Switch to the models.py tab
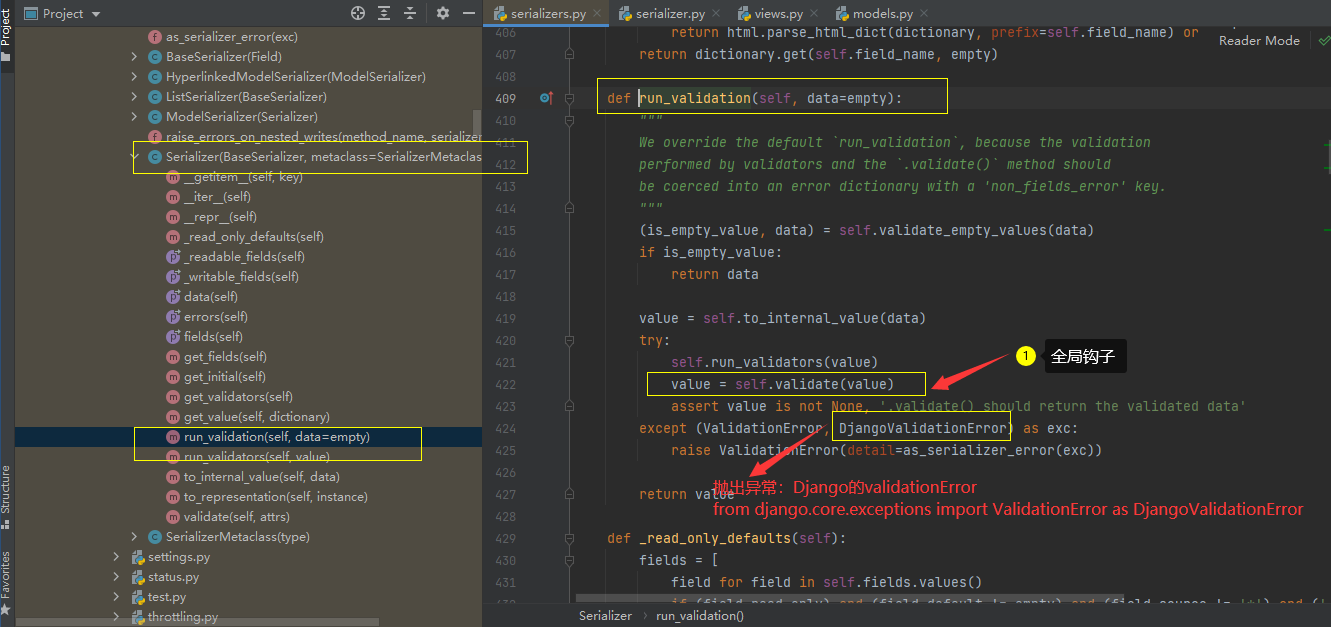Viewport: 1331px width, 627px height. click(x=882, y=14)
